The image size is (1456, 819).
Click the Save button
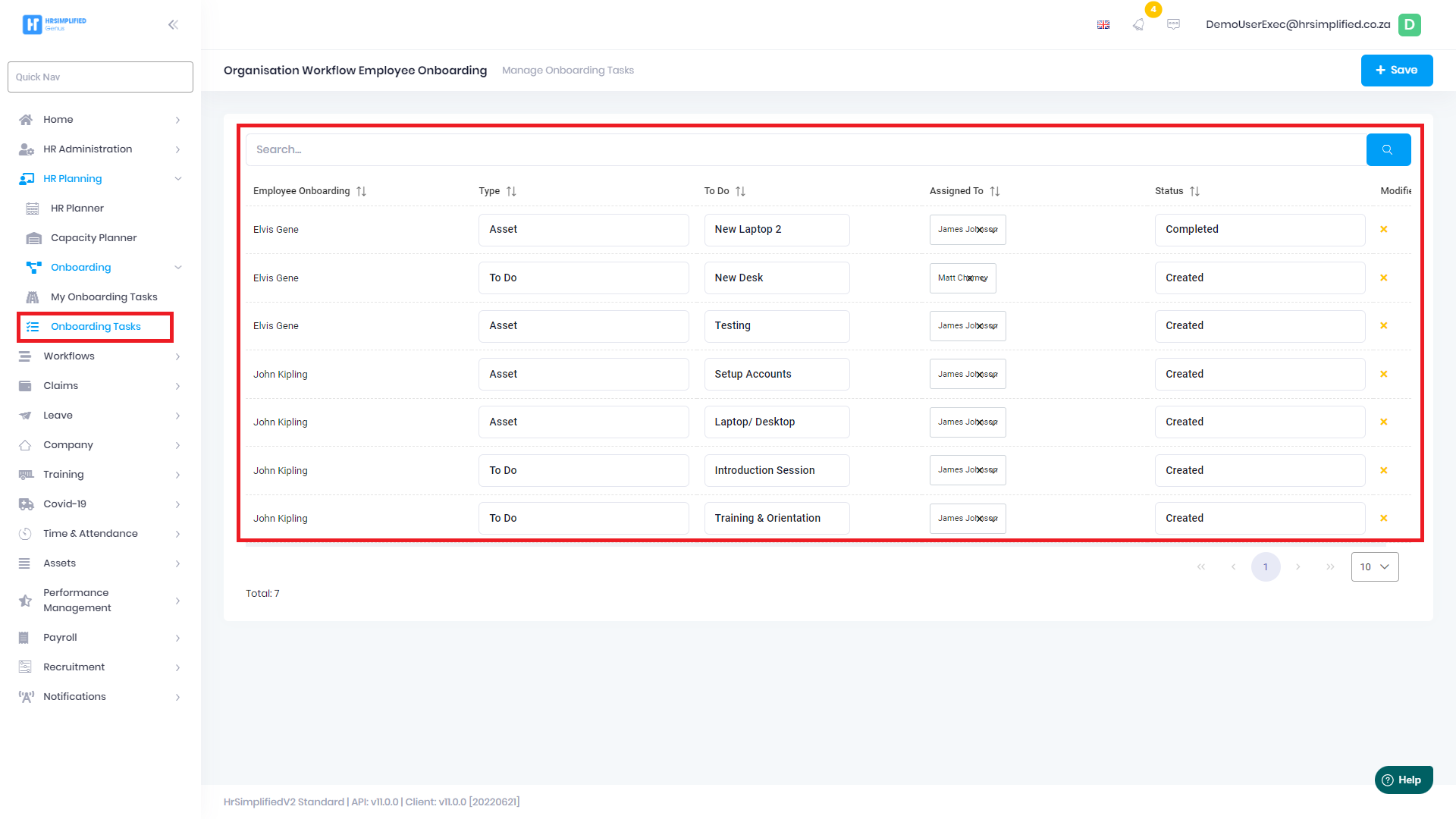[x=1396, y=70]
